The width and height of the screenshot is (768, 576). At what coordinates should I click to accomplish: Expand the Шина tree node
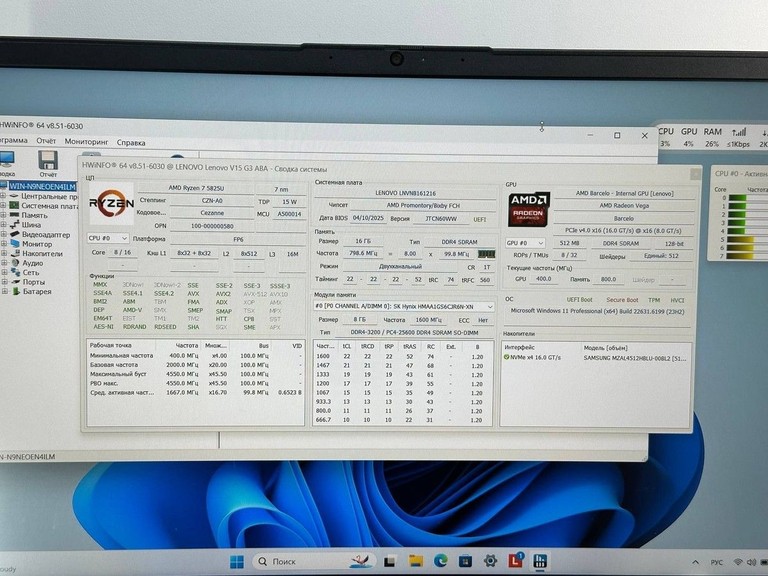coord(3,225)
